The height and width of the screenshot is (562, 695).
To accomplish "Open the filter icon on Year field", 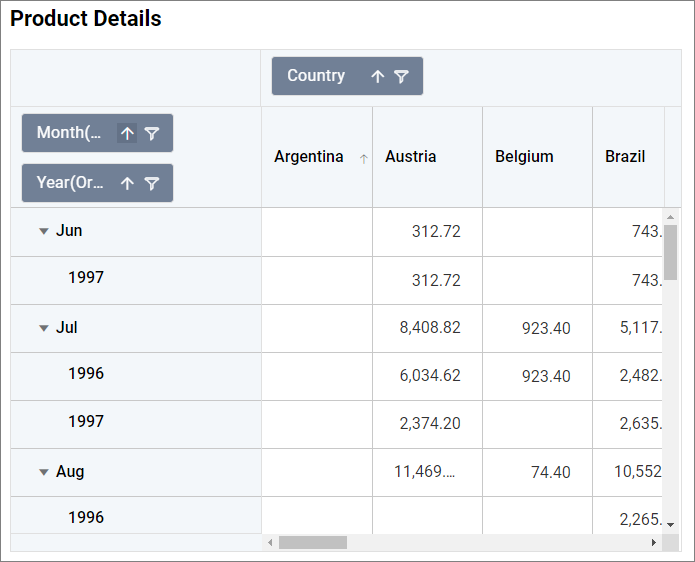I will click(x=152, y=183).
